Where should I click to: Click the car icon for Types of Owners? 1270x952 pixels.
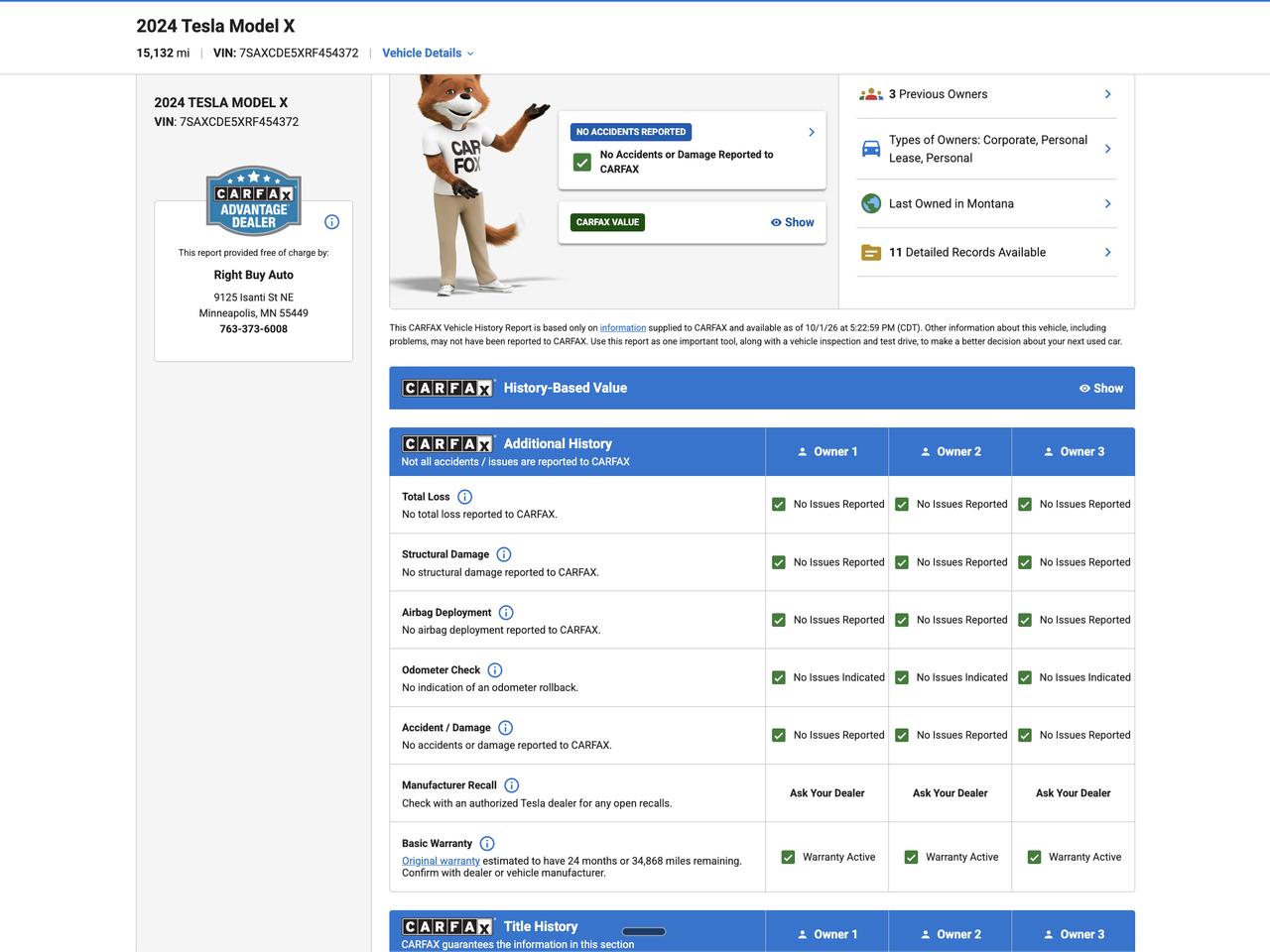coord(871,149)
